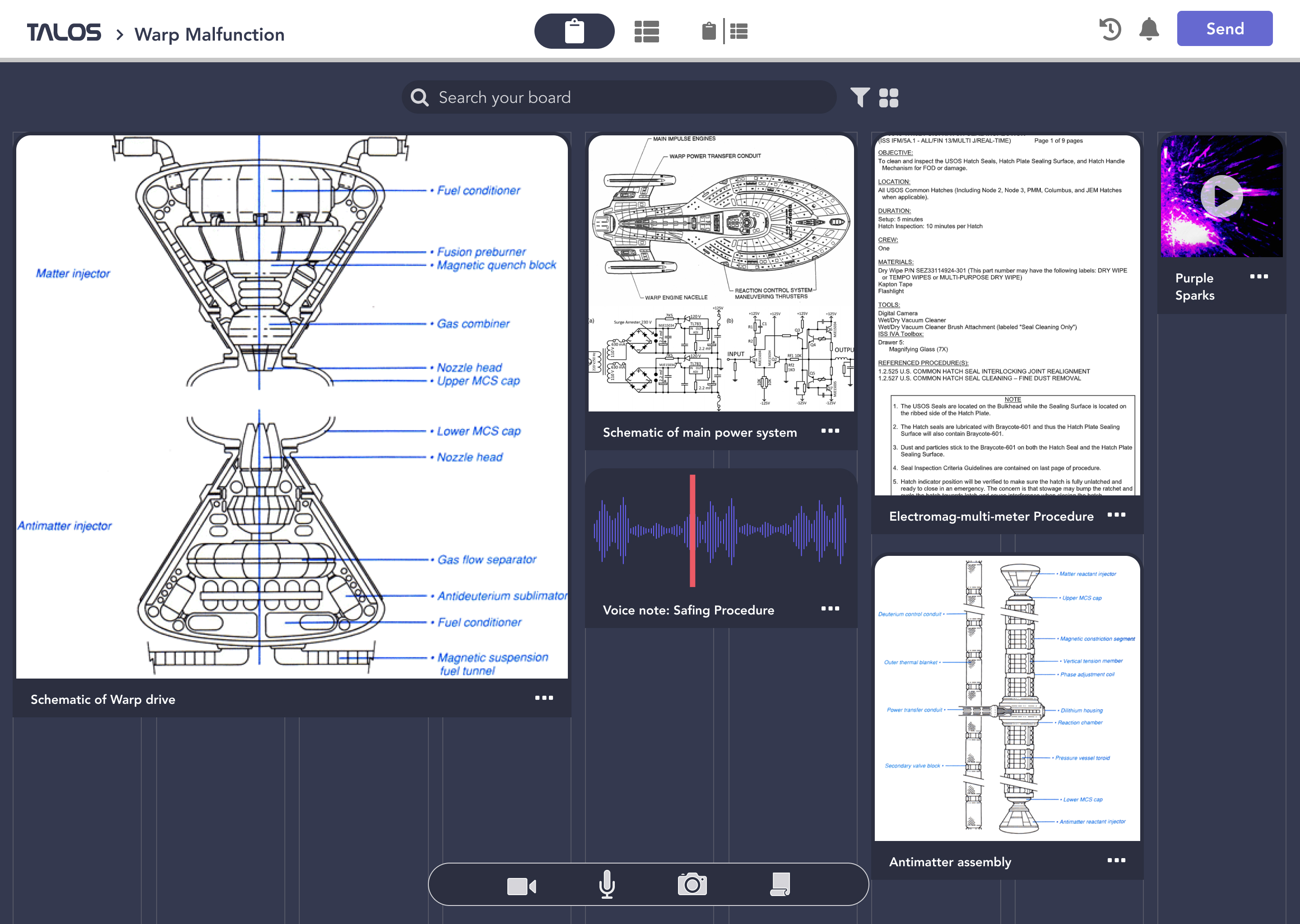Click Voice note: Safing Procedure caption
This screenshot has width=1300, height=924.
pyautogui.click(x=688, y=610)
